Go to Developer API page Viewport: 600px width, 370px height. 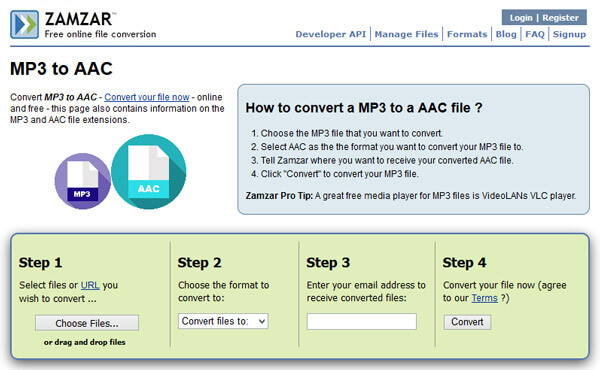331,34
